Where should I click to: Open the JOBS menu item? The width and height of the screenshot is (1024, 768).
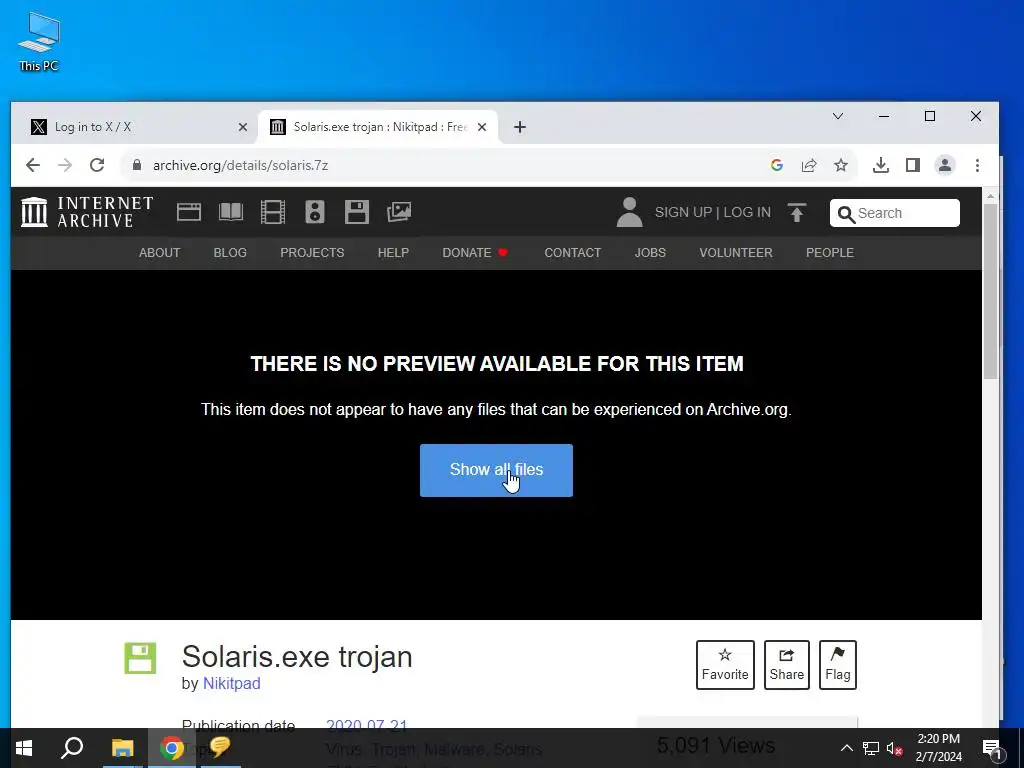[x=650, y=253]
